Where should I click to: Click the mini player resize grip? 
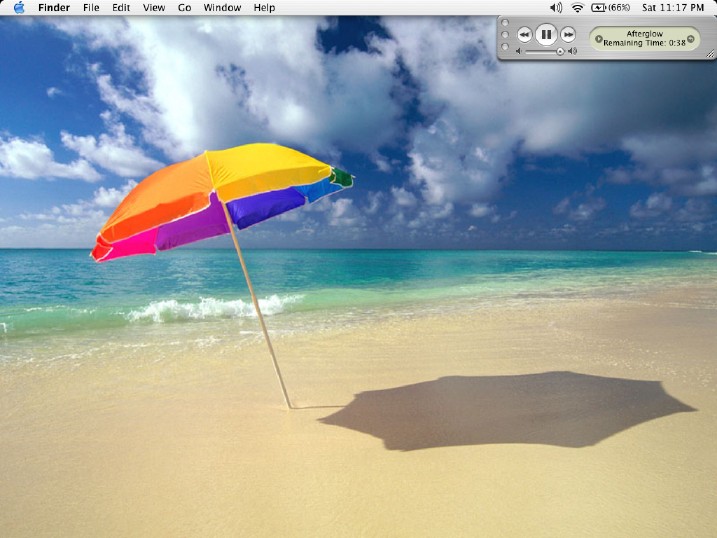(710, 54)
